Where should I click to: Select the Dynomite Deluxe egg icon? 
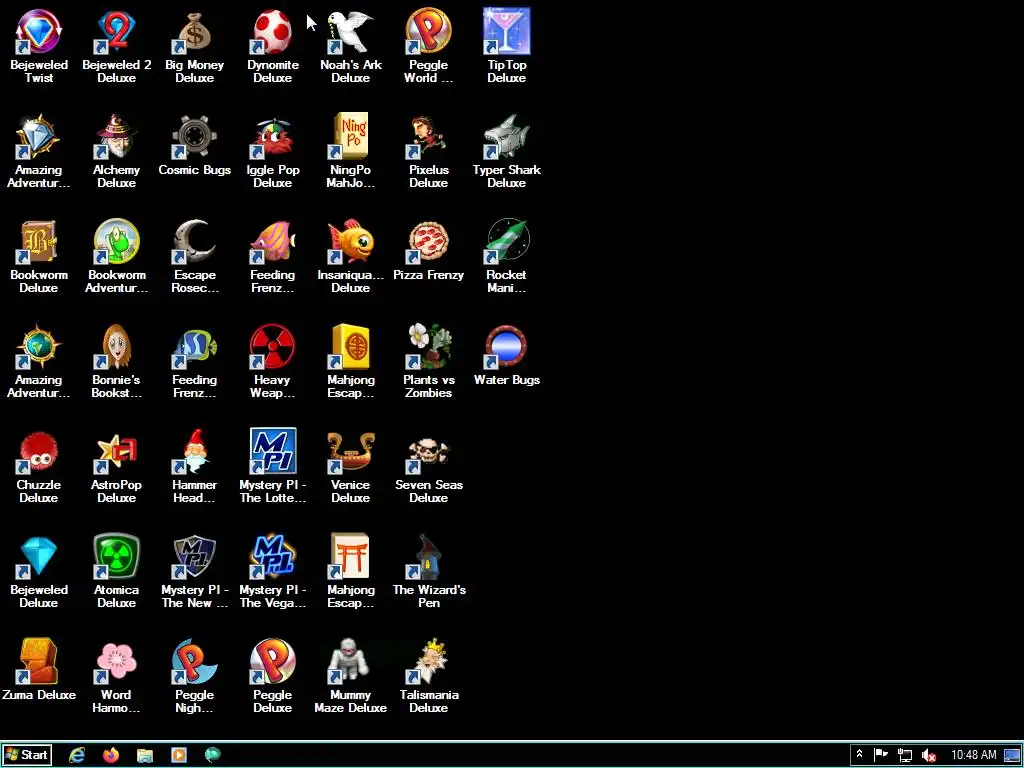(x=272, y=32)
